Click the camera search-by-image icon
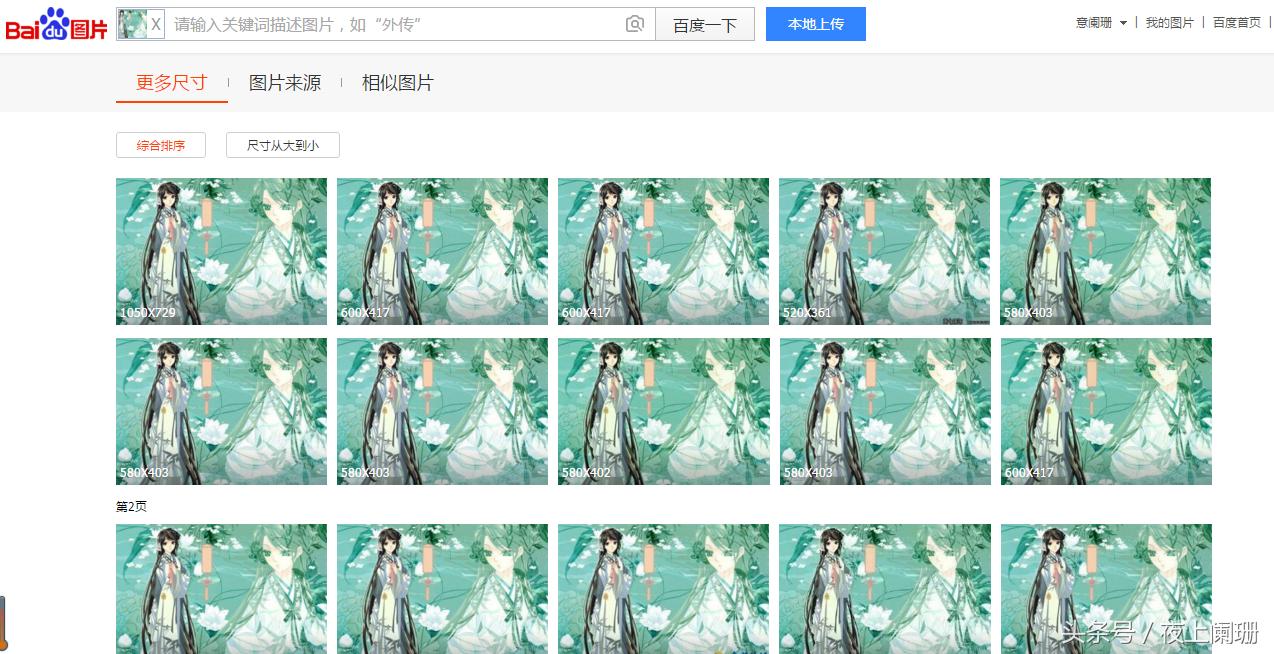1274x654 pixels. coord(634,24)
